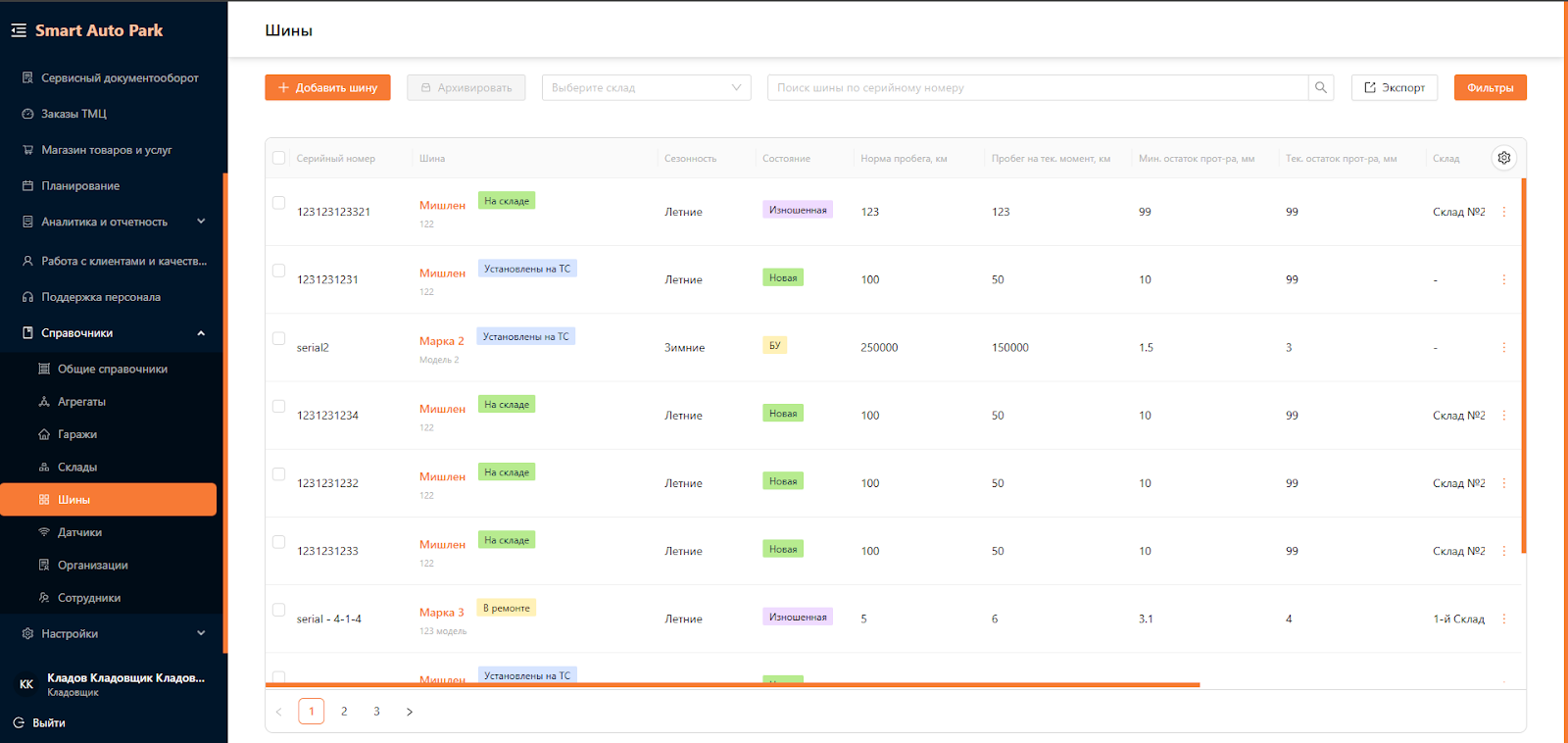Viewport: 1568px width, 743px height.
Task: Open the Фильтры panel
Action: [x=1490, y=88]
